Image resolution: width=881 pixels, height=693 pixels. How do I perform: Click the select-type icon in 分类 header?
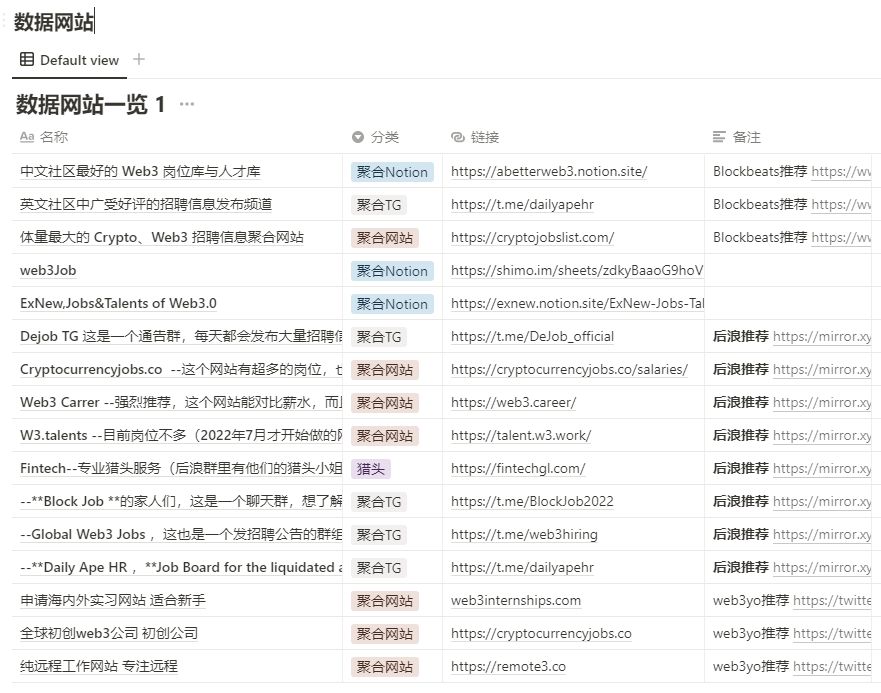click(358, 137)
